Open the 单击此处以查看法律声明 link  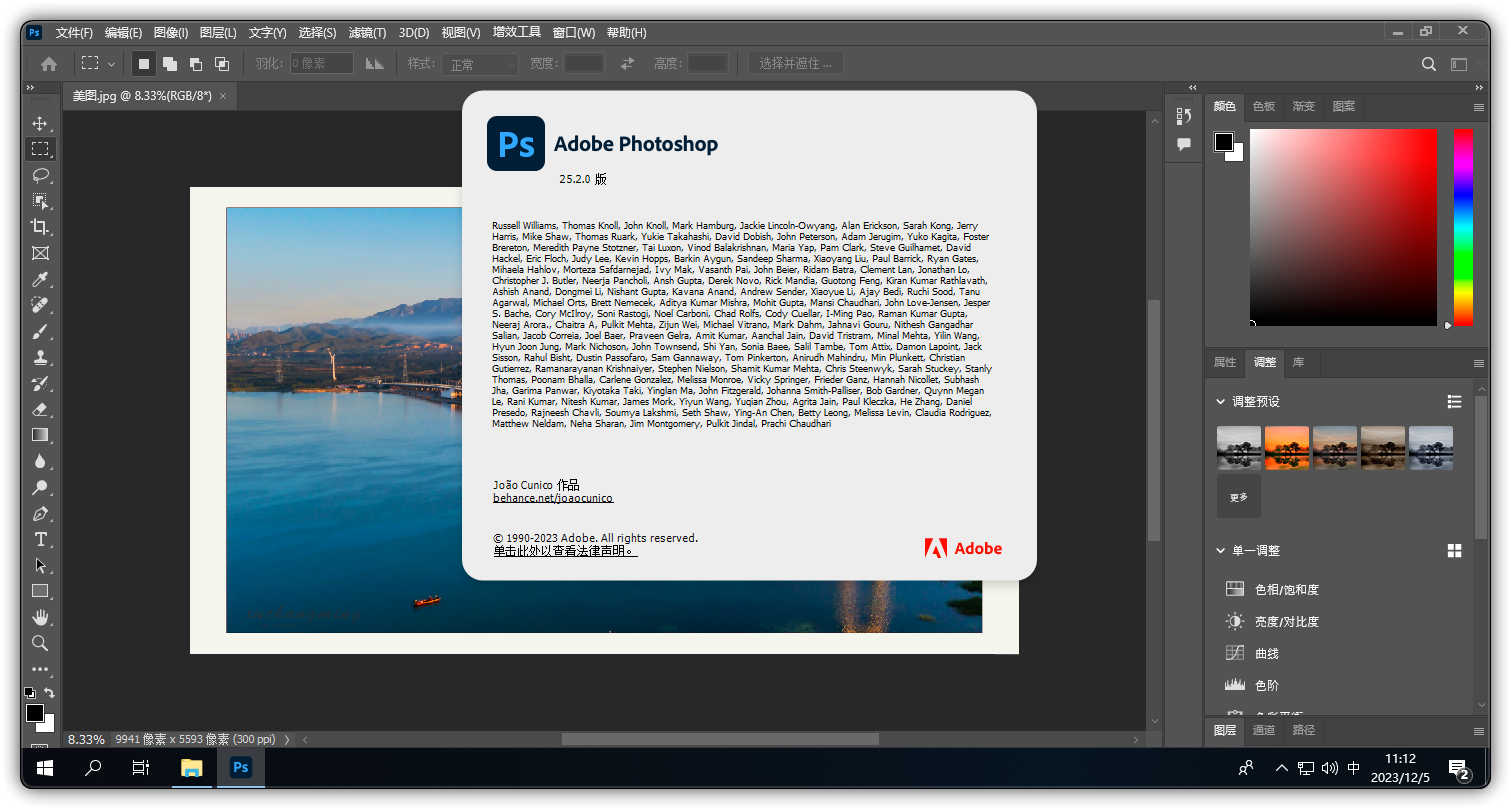[564, 551]
